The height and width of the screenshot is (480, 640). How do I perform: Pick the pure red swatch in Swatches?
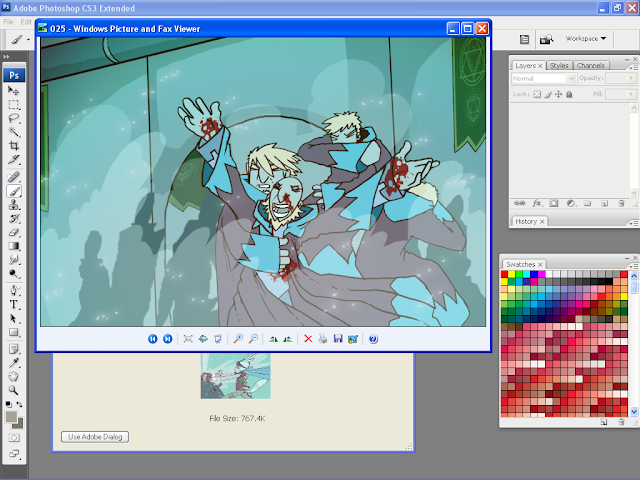point(504,274)
